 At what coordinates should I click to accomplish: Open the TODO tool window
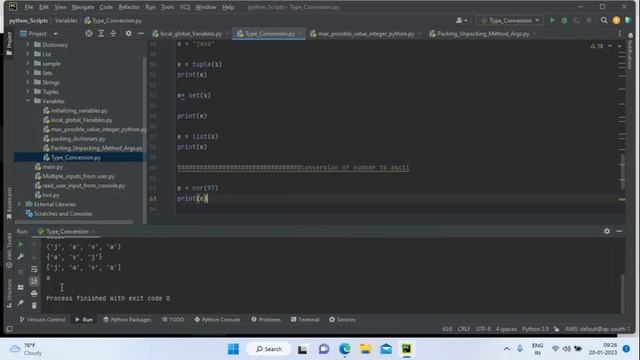tap(173, 320)
